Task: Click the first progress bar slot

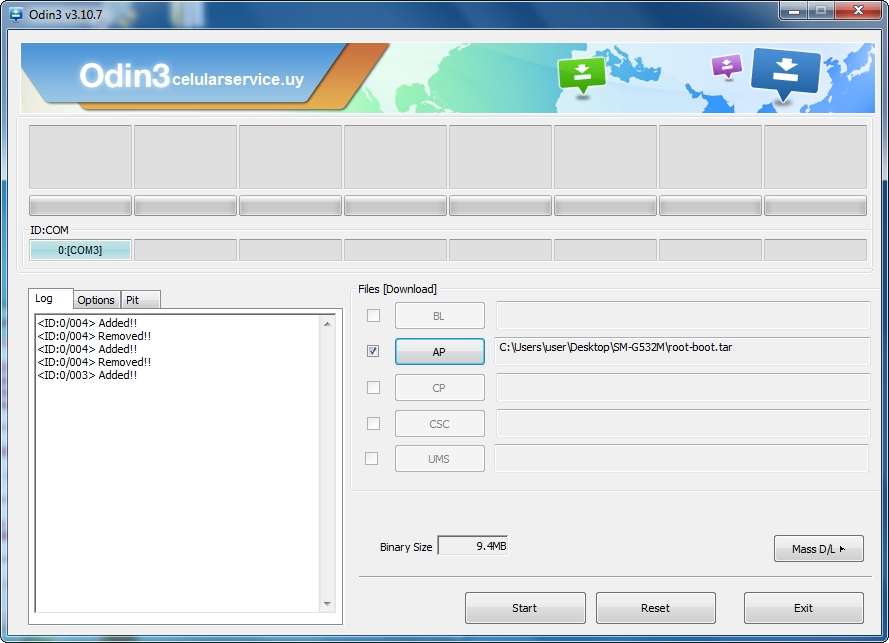Action: coord(81,205)
